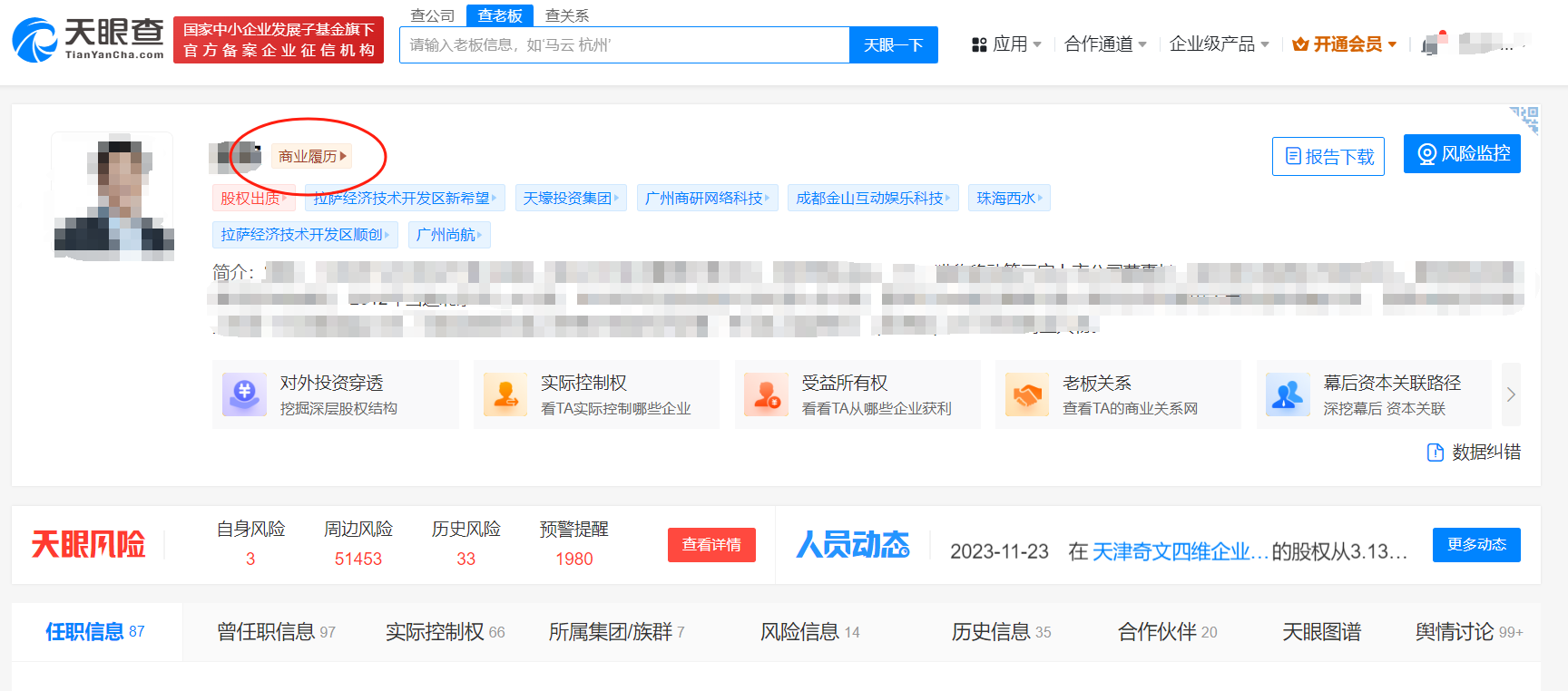Click the 数据纠错 edit icon
Image resolution: width=1568 pixels, height=691 pixels.
click(1436, 453)
